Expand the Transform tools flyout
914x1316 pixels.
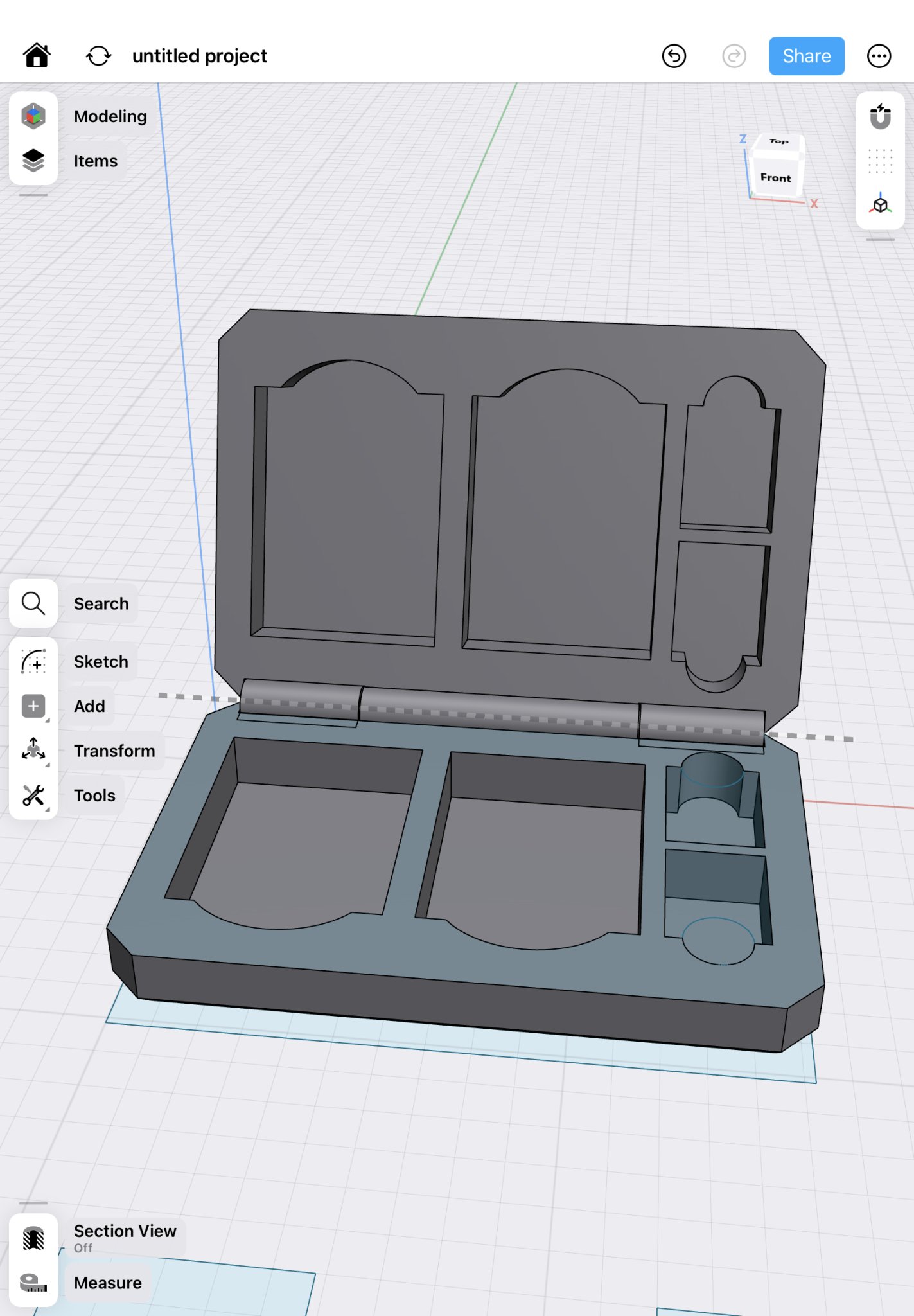point(33,751)
